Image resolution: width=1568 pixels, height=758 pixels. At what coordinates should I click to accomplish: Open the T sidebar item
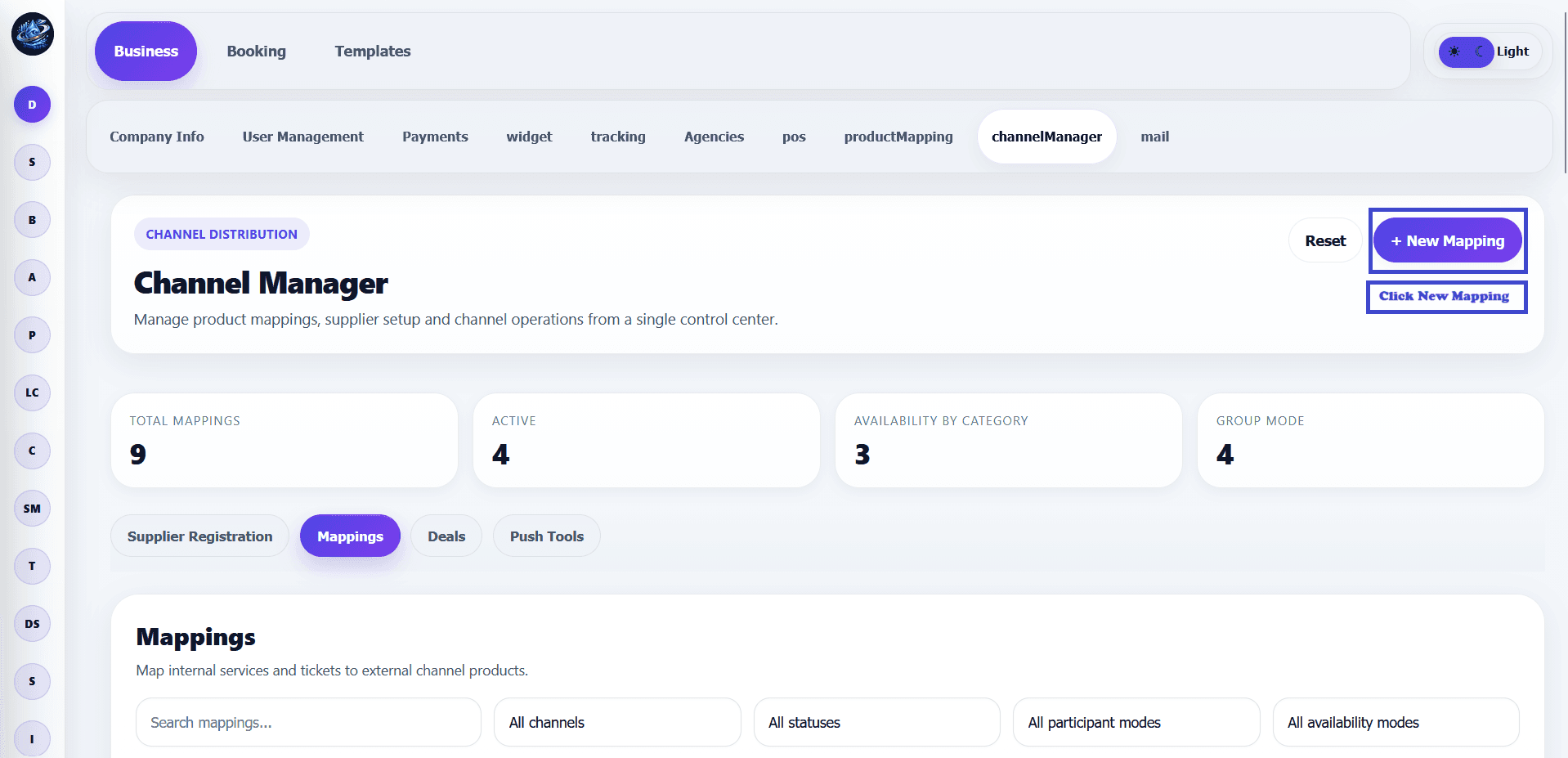[32, 566]
